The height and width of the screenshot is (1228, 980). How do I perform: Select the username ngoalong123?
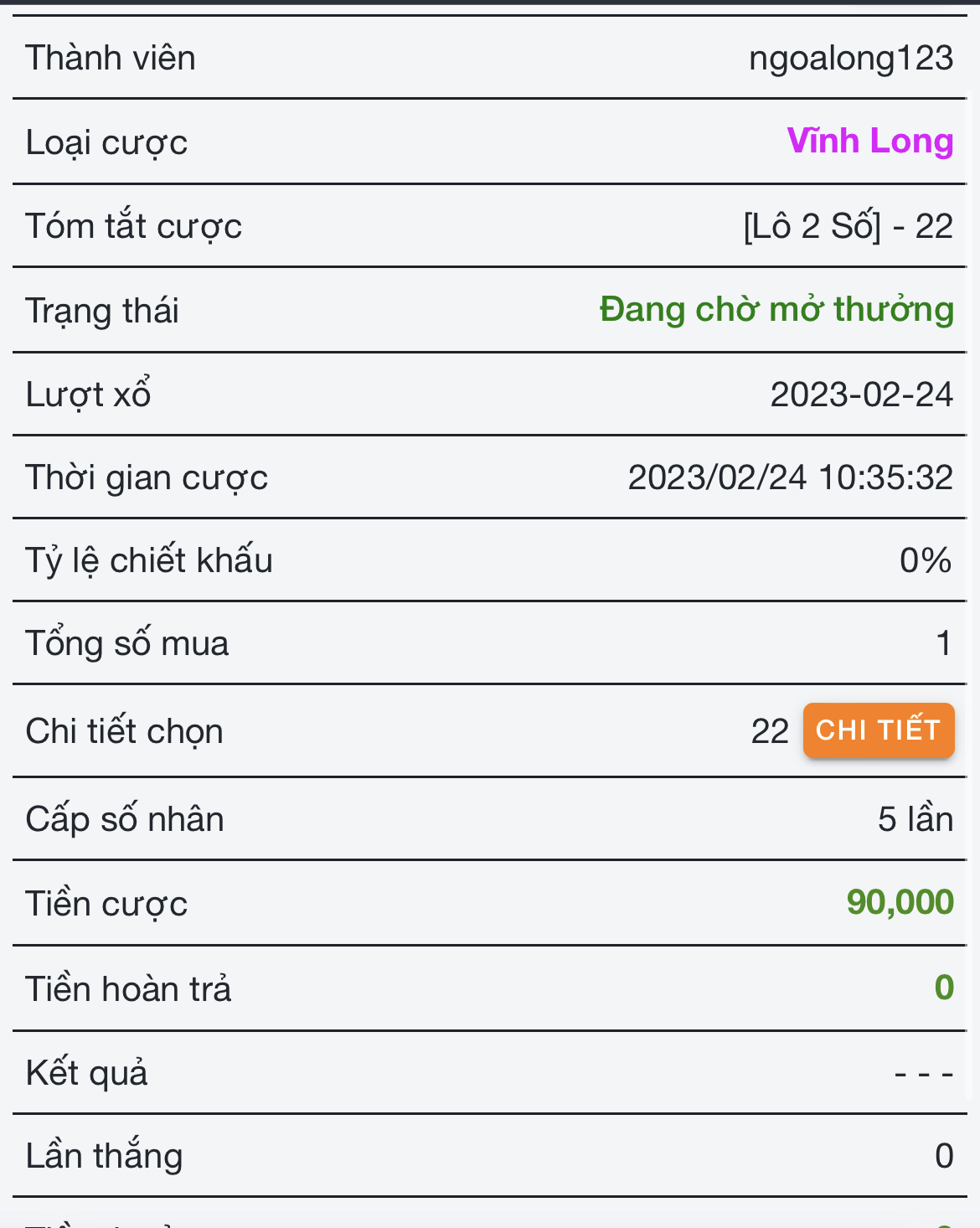[850, 58]
